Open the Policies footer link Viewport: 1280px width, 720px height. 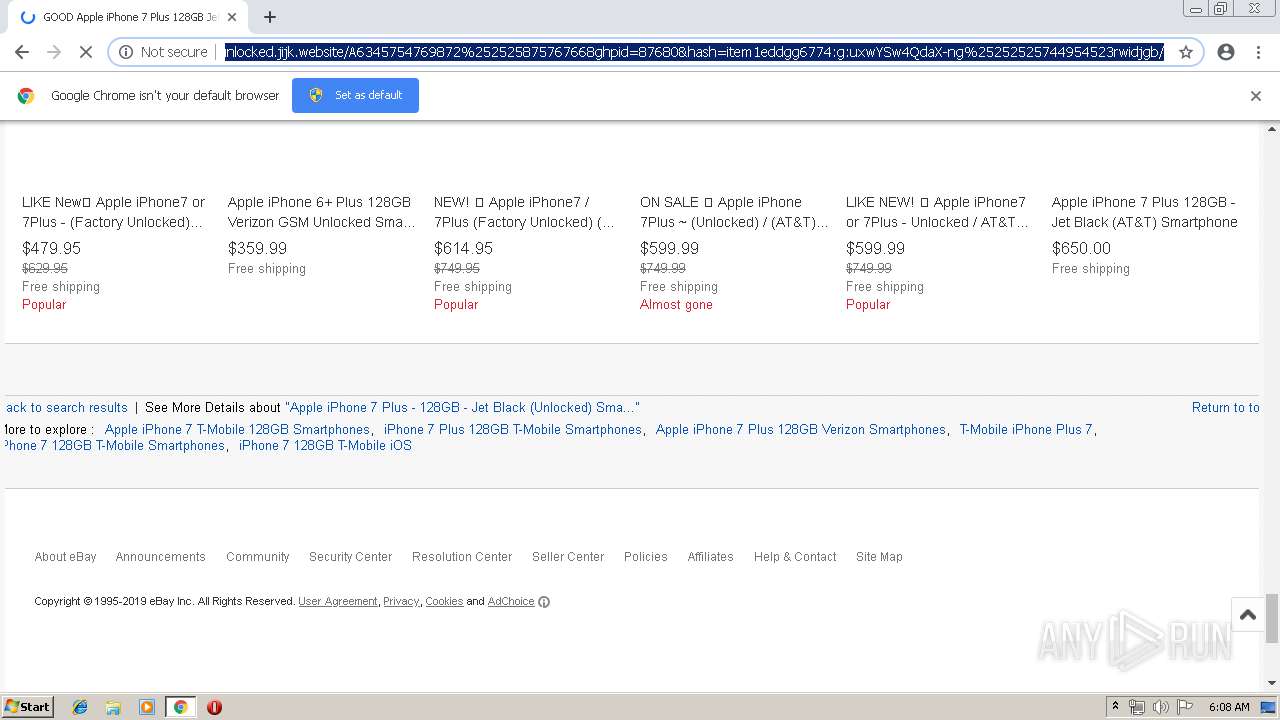pyautogui.click(x=646, y=557)
